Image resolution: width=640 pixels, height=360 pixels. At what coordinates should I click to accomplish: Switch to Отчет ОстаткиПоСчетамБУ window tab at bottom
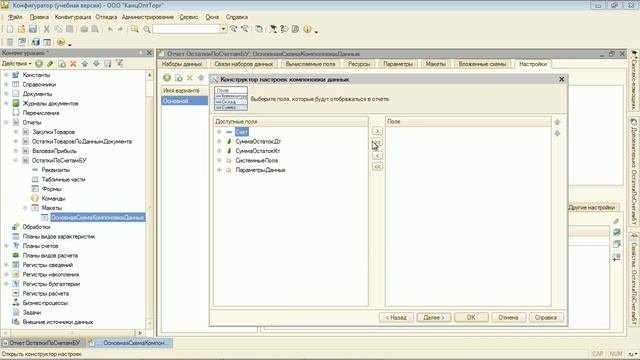point(43,343)
